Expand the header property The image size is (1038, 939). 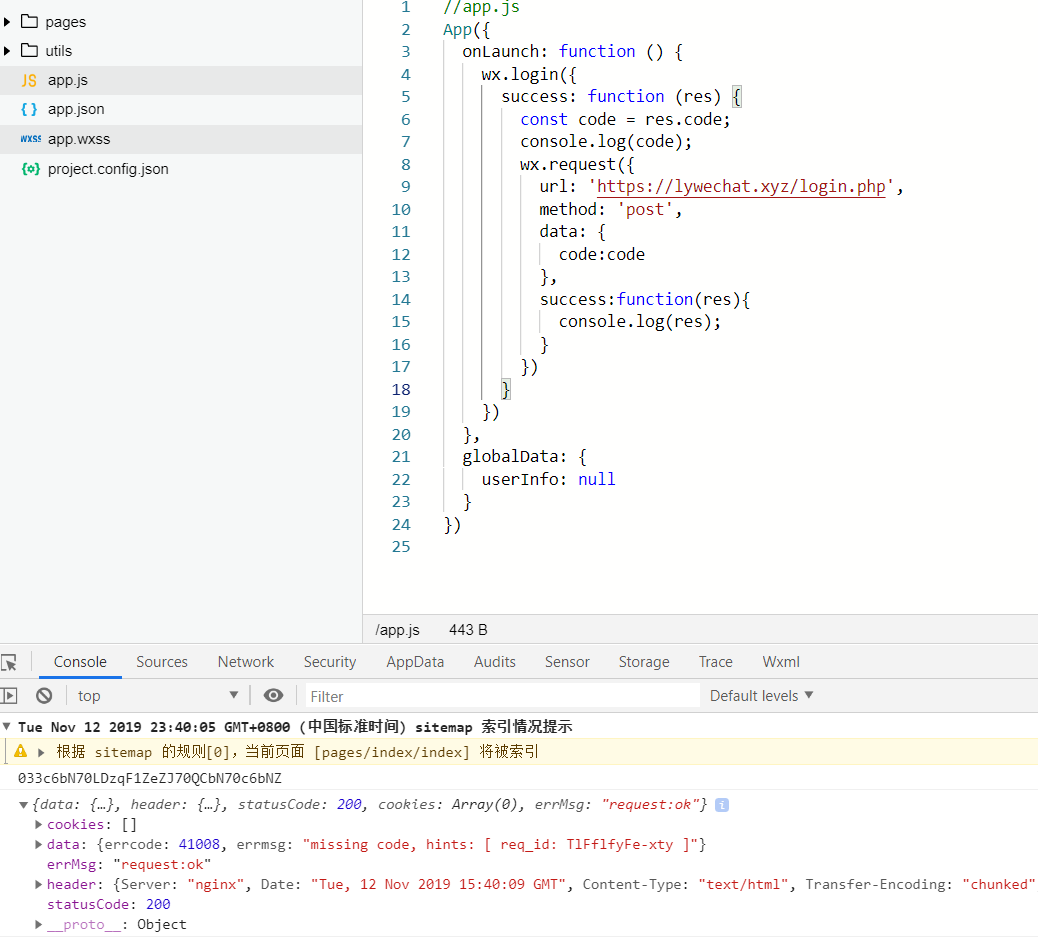(x=38, y=884)
